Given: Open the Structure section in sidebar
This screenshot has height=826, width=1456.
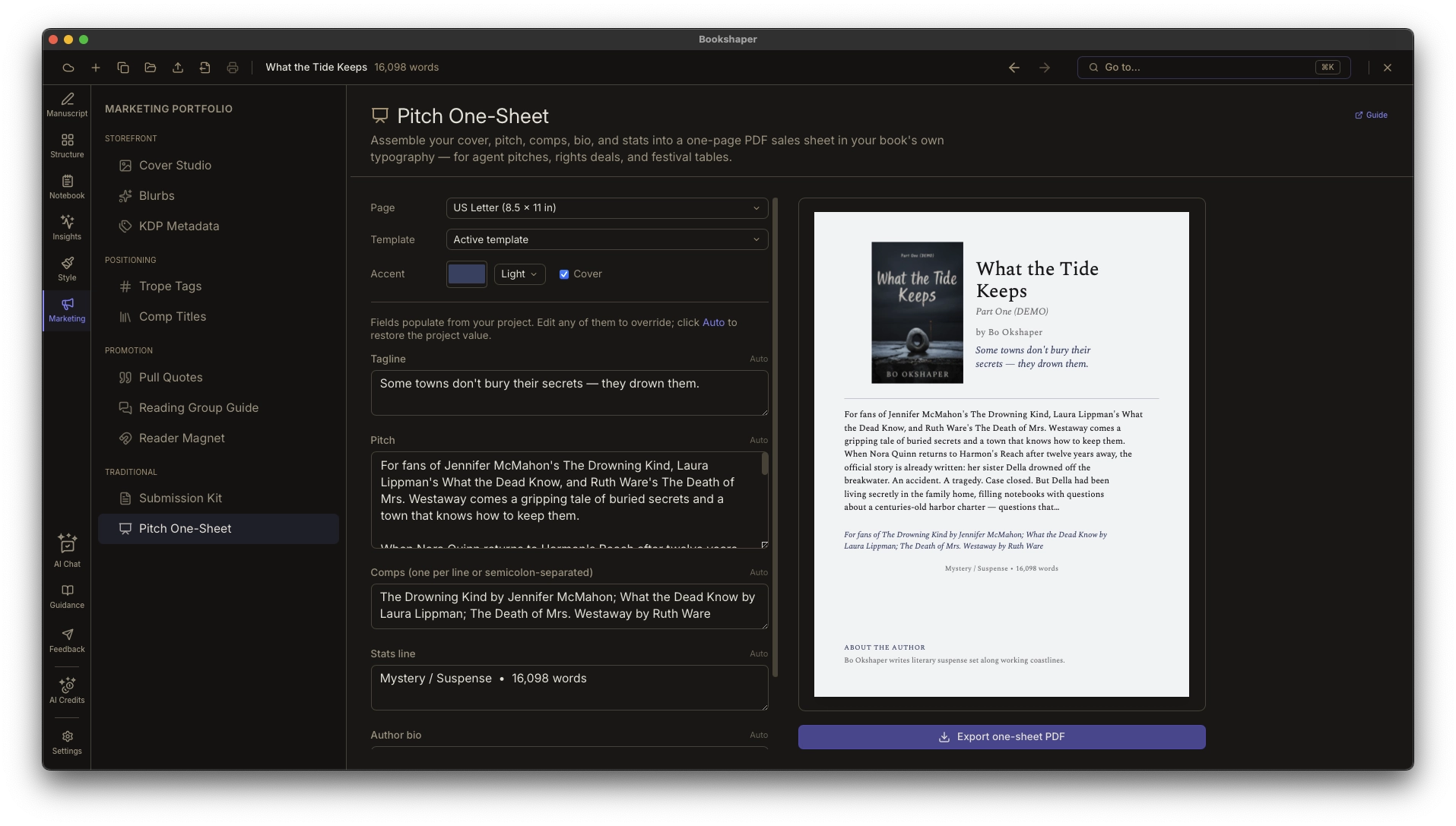Looking at the screenshot, I should pos(67,146).
